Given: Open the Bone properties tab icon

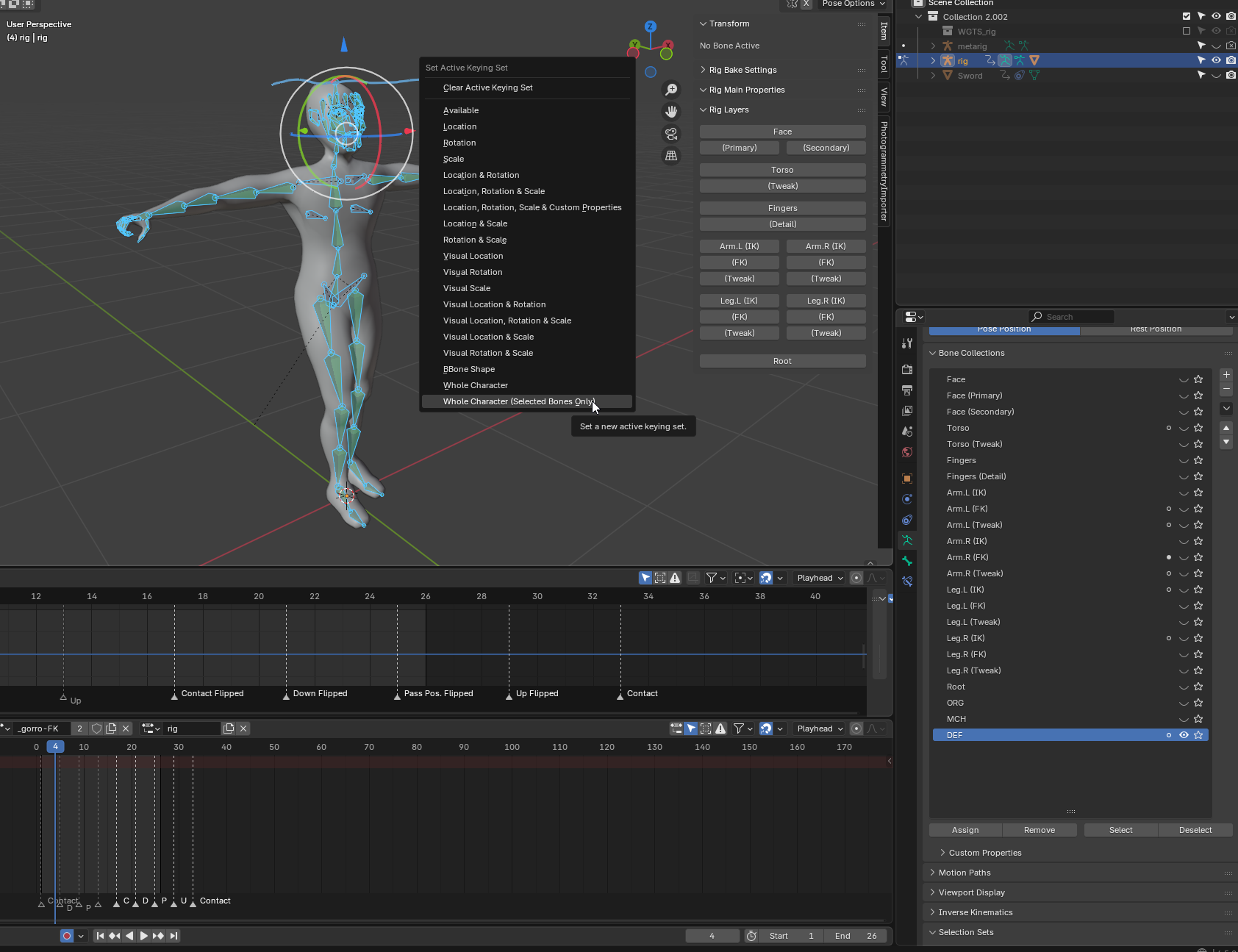Looking at the screenshot, I should pos(907,561).
